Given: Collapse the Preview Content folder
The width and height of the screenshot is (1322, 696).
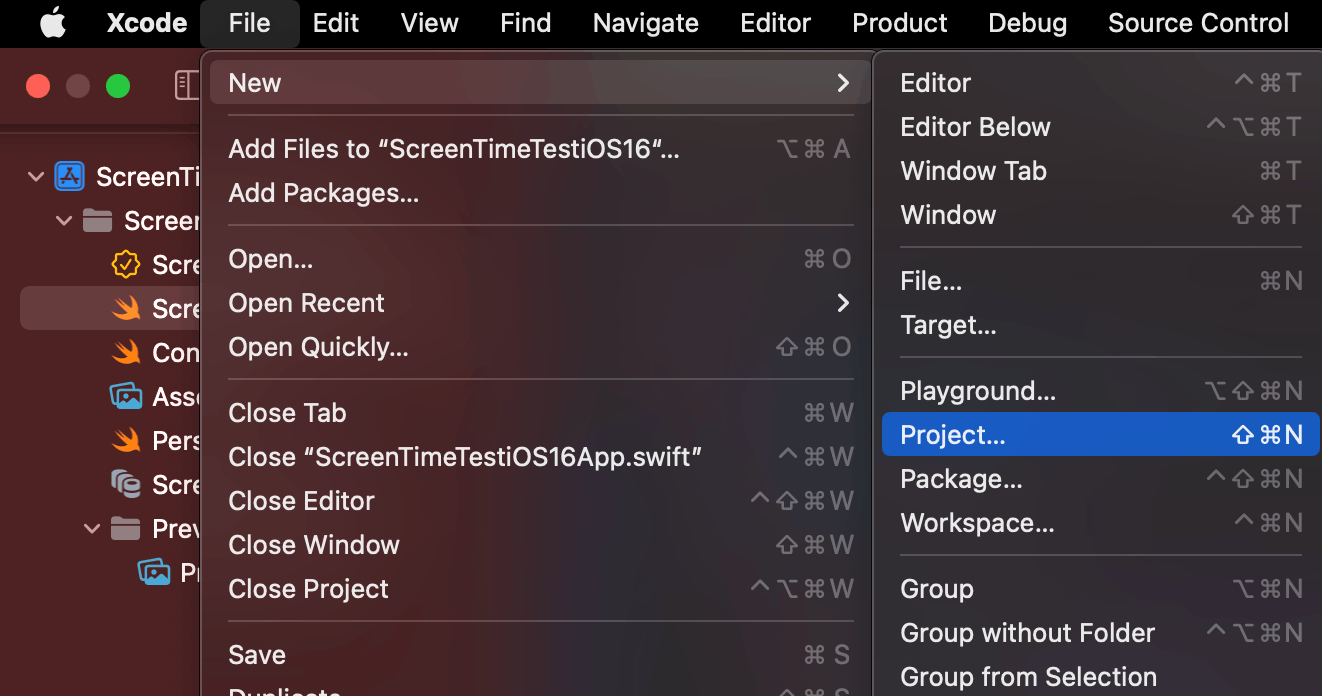Looking at the screenshot, I should click(91, 528).
